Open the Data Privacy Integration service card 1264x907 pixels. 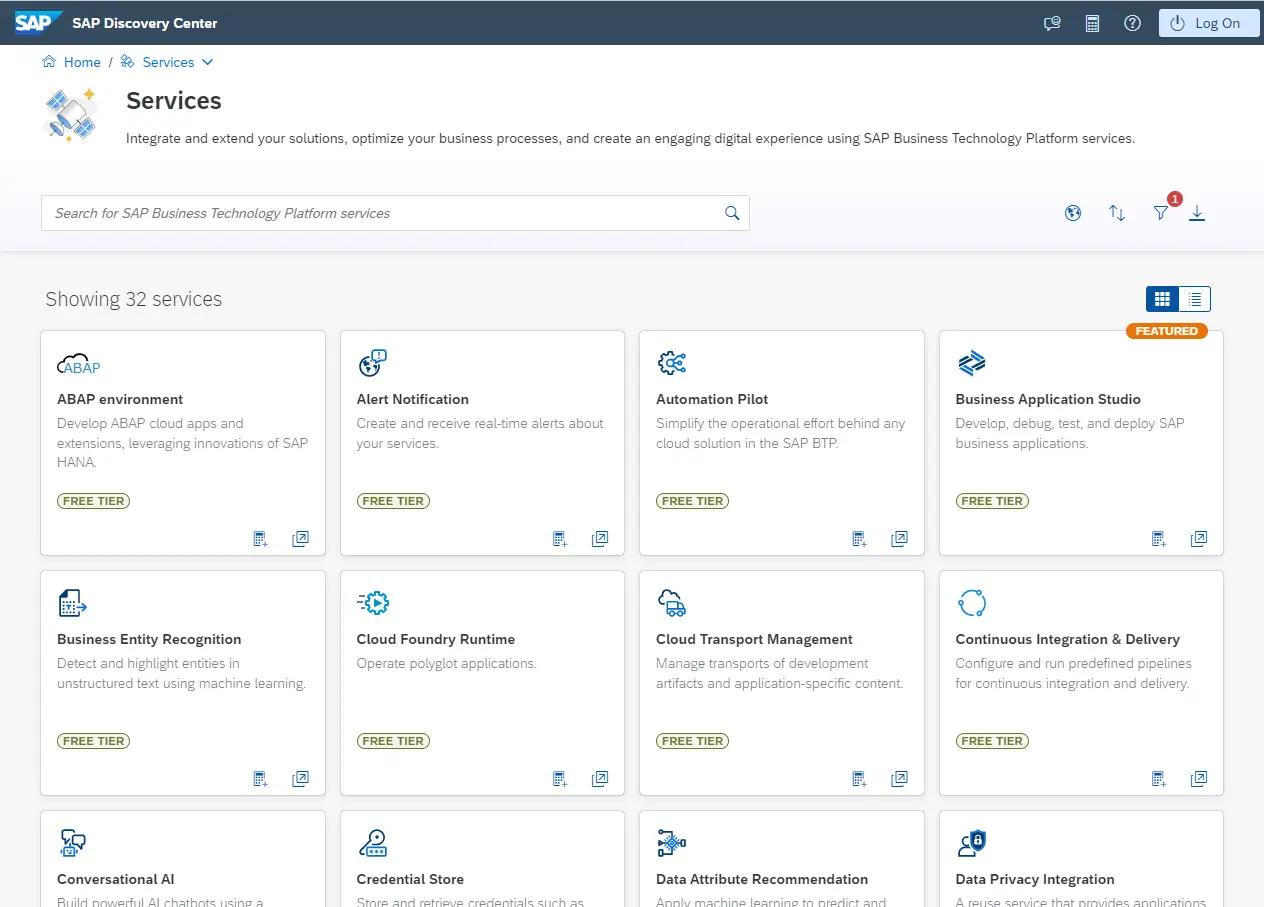[x=1081, y=859]
